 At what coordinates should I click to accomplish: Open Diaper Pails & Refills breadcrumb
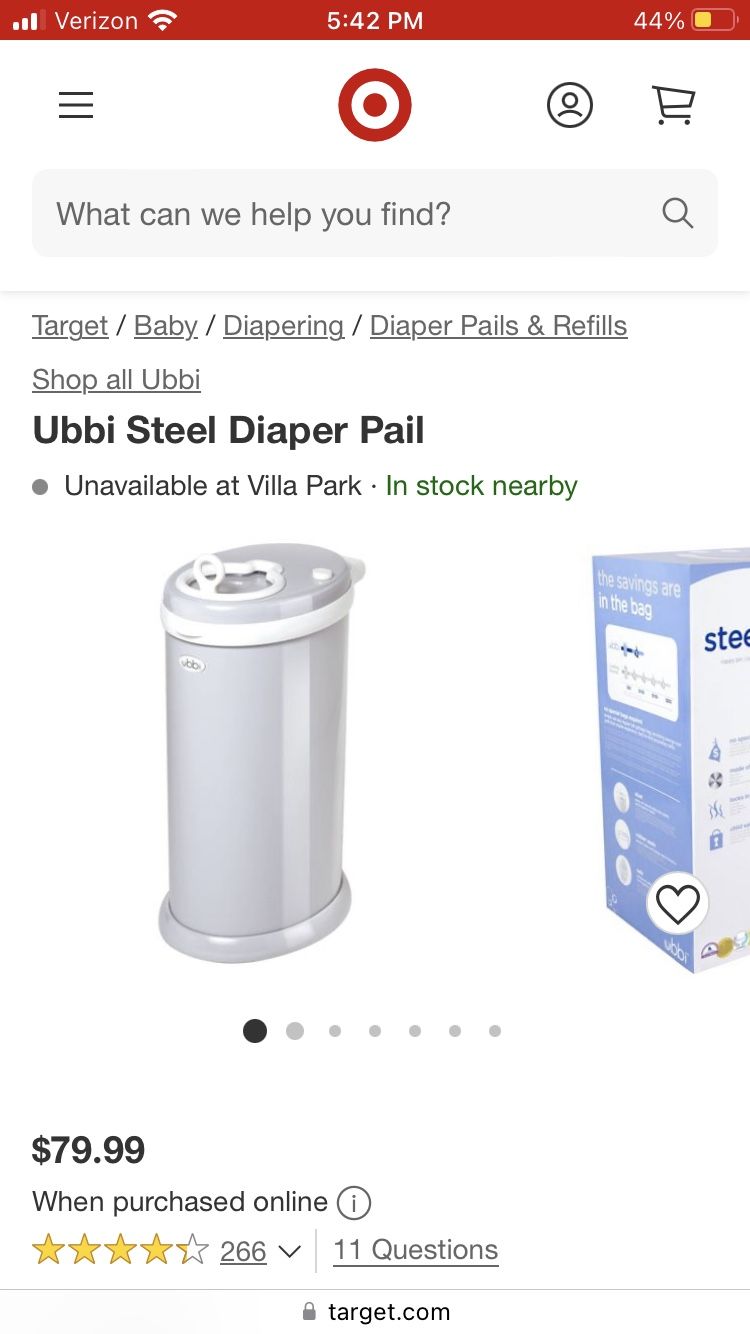coord(499,326)
